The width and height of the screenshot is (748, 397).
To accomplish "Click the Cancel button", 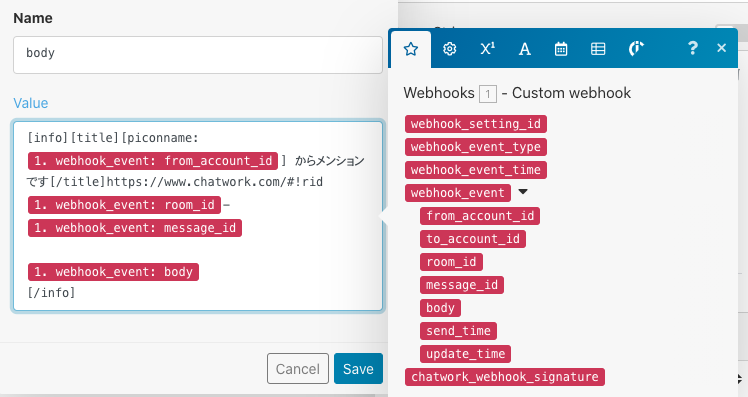I will (298, 368).
